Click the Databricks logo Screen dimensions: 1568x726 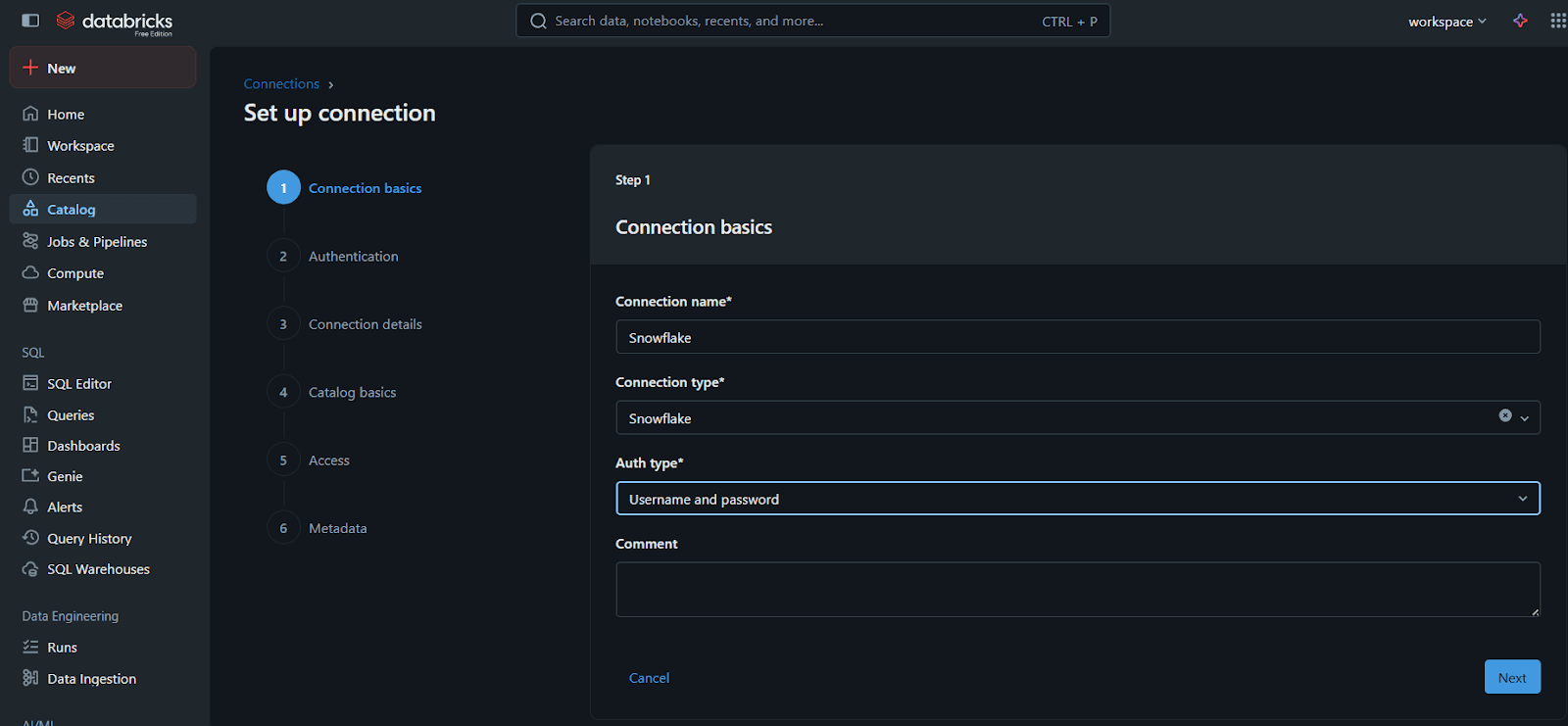click(114, 22)
